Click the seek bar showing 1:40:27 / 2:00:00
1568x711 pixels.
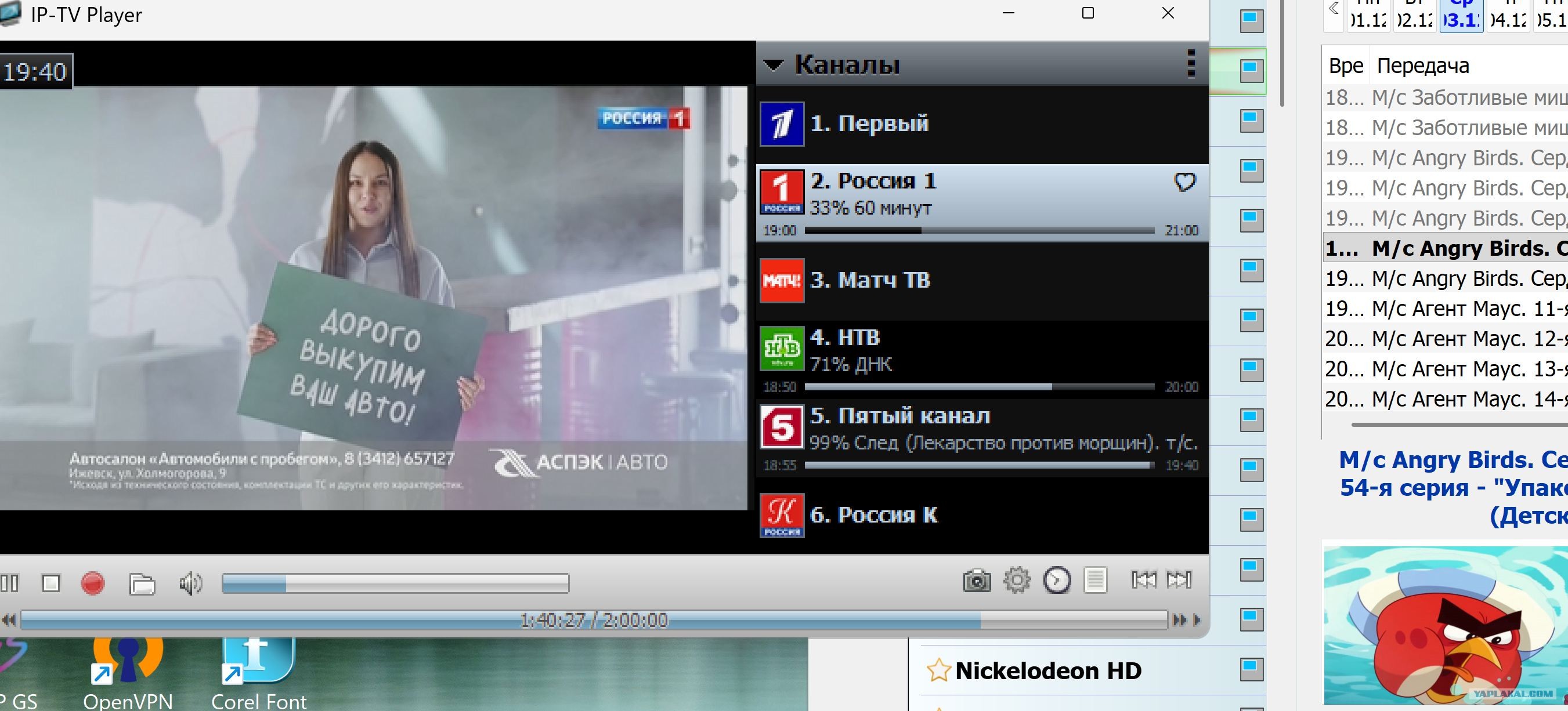point(594,620)
